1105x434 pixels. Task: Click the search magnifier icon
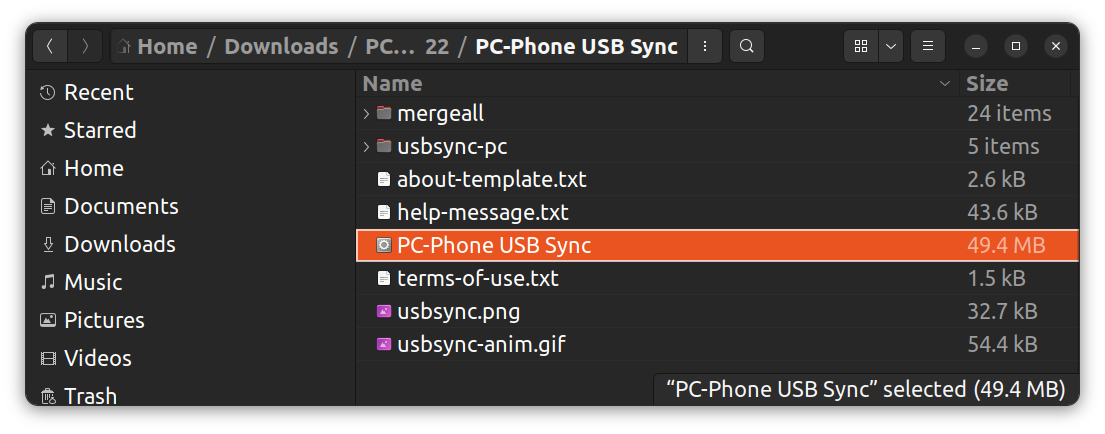(x=747, y=46)
